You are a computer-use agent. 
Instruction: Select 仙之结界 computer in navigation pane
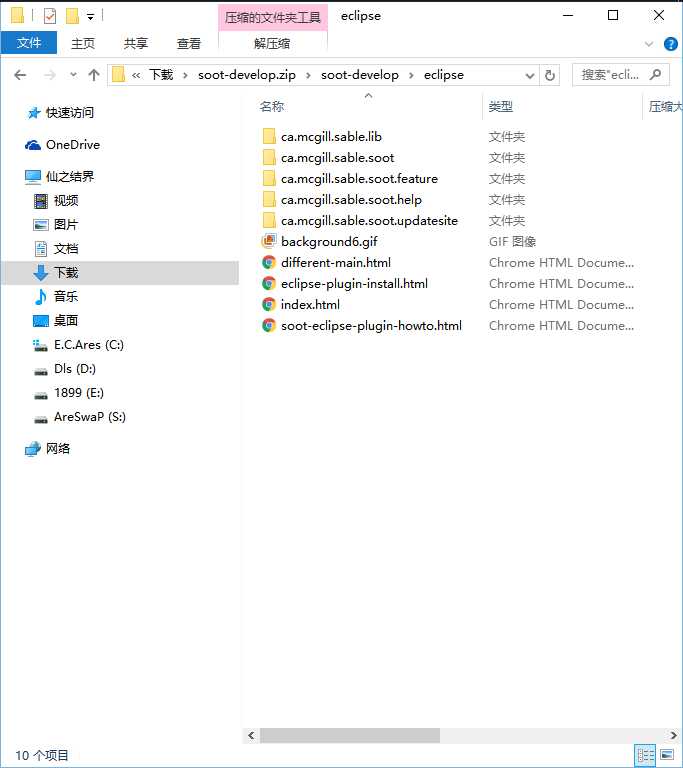click(70, 176)
